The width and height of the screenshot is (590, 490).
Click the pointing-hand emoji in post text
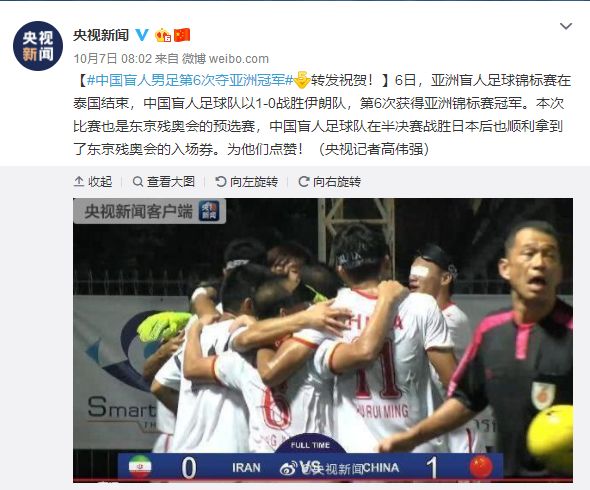[x=301, y=79]
